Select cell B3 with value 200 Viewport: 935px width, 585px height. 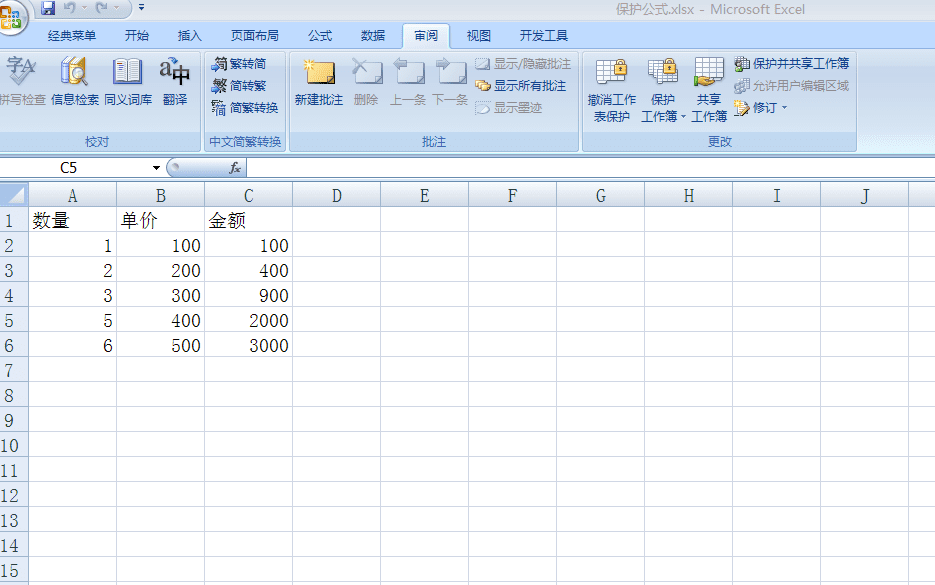[x=160, y=270]
